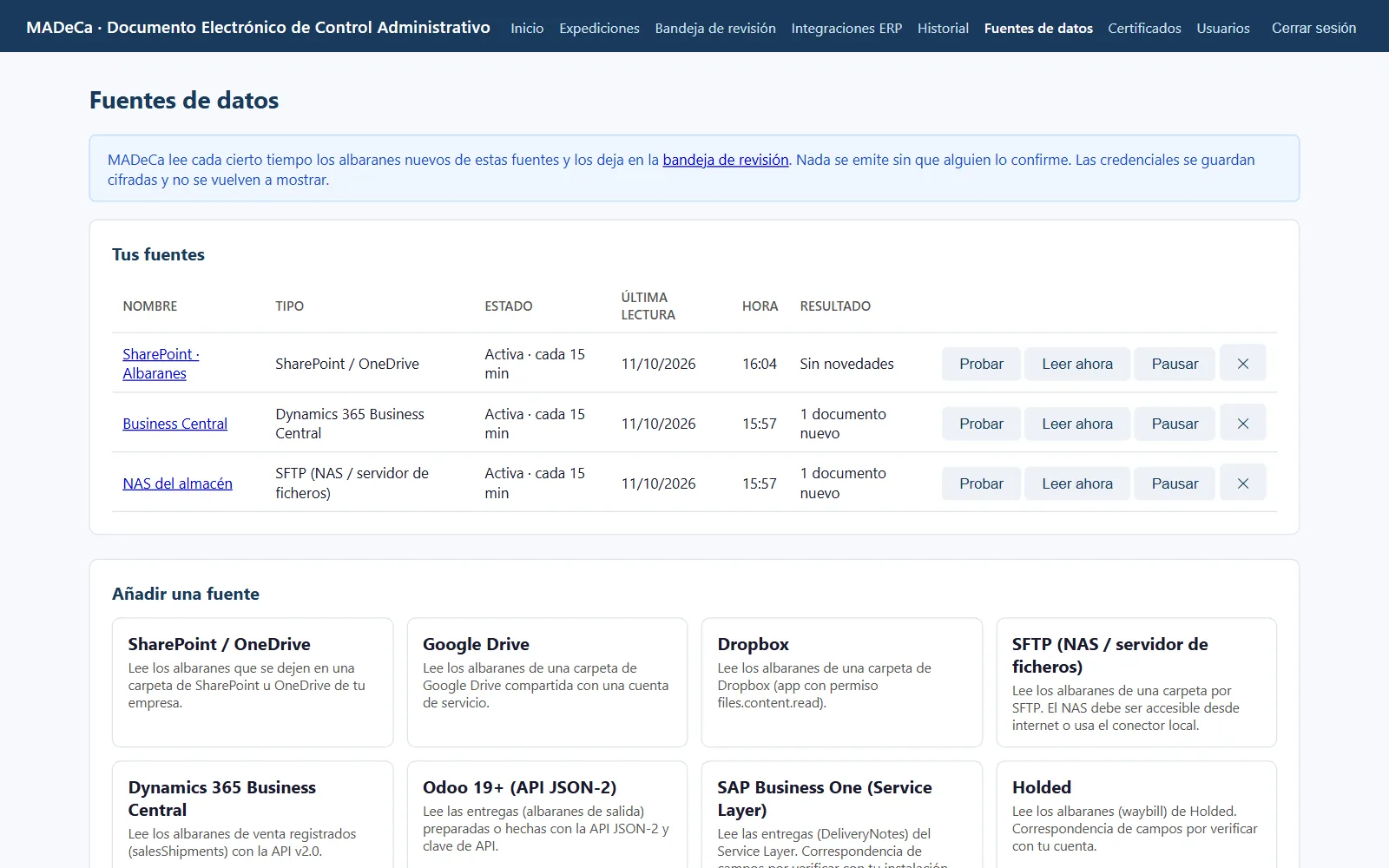Go to the Usuarios page

point(1223,28)
